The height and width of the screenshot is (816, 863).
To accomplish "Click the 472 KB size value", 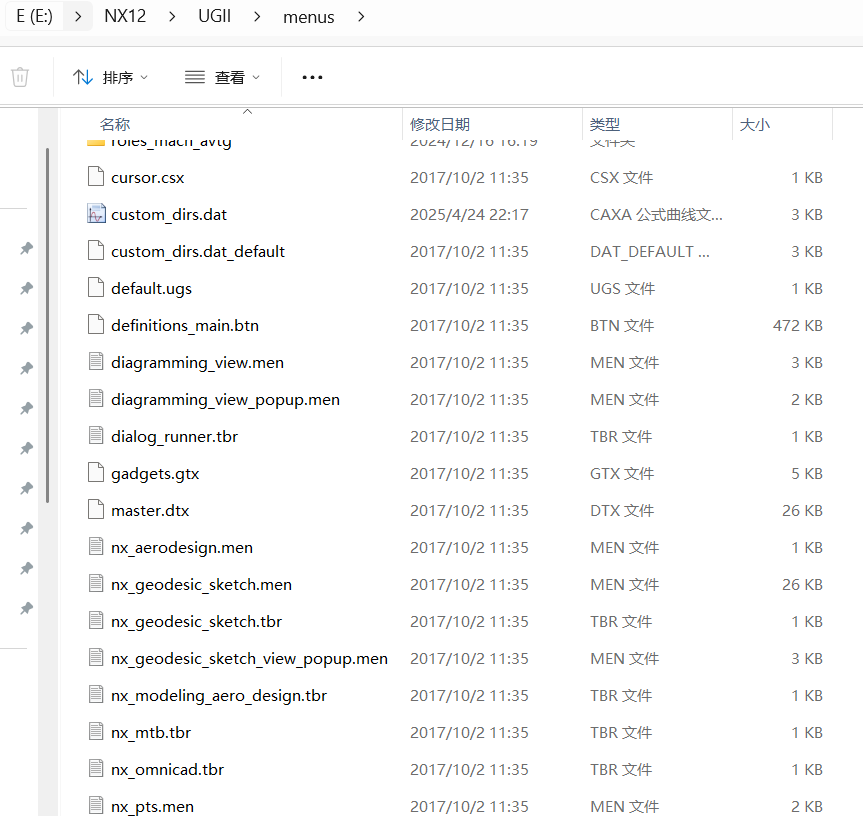I will 798,326.
